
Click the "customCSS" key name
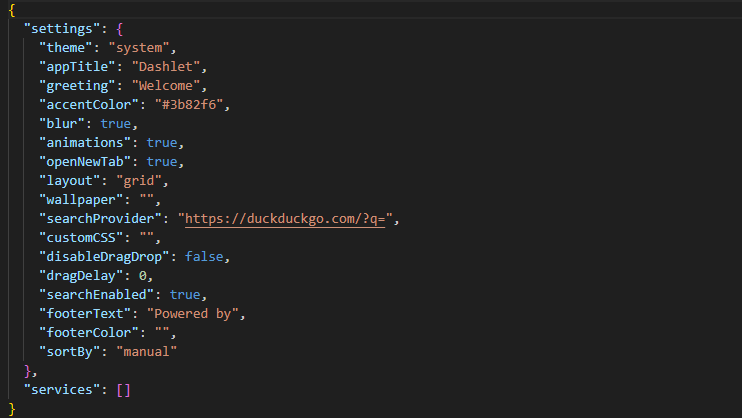click(81, 237)
